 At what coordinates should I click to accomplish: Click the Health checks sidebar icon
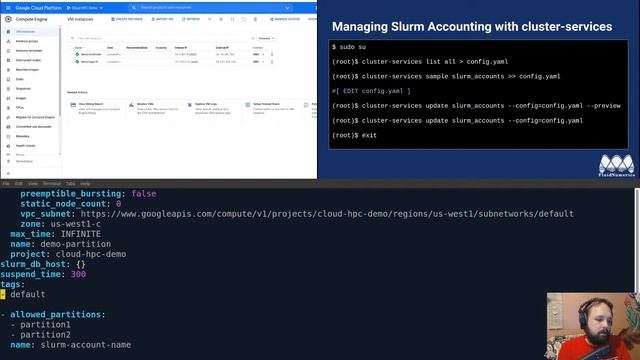click(x=8, y=146)
